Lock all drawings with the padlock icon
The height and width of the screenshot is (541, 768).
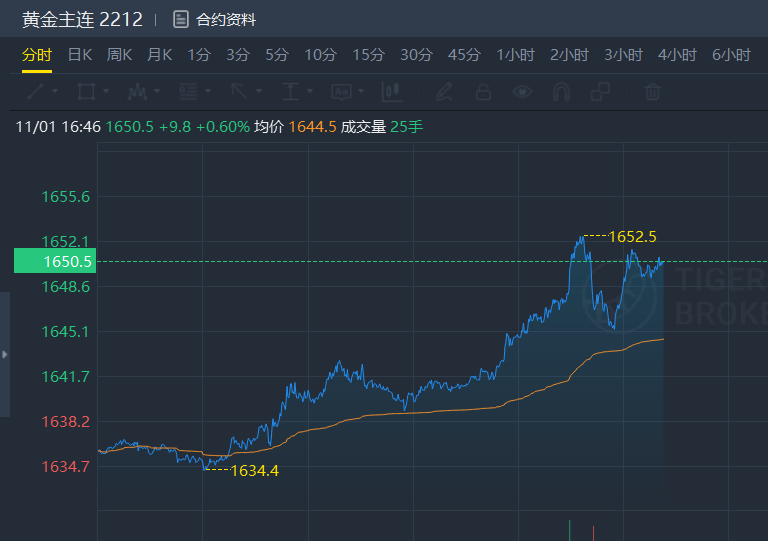483,92
